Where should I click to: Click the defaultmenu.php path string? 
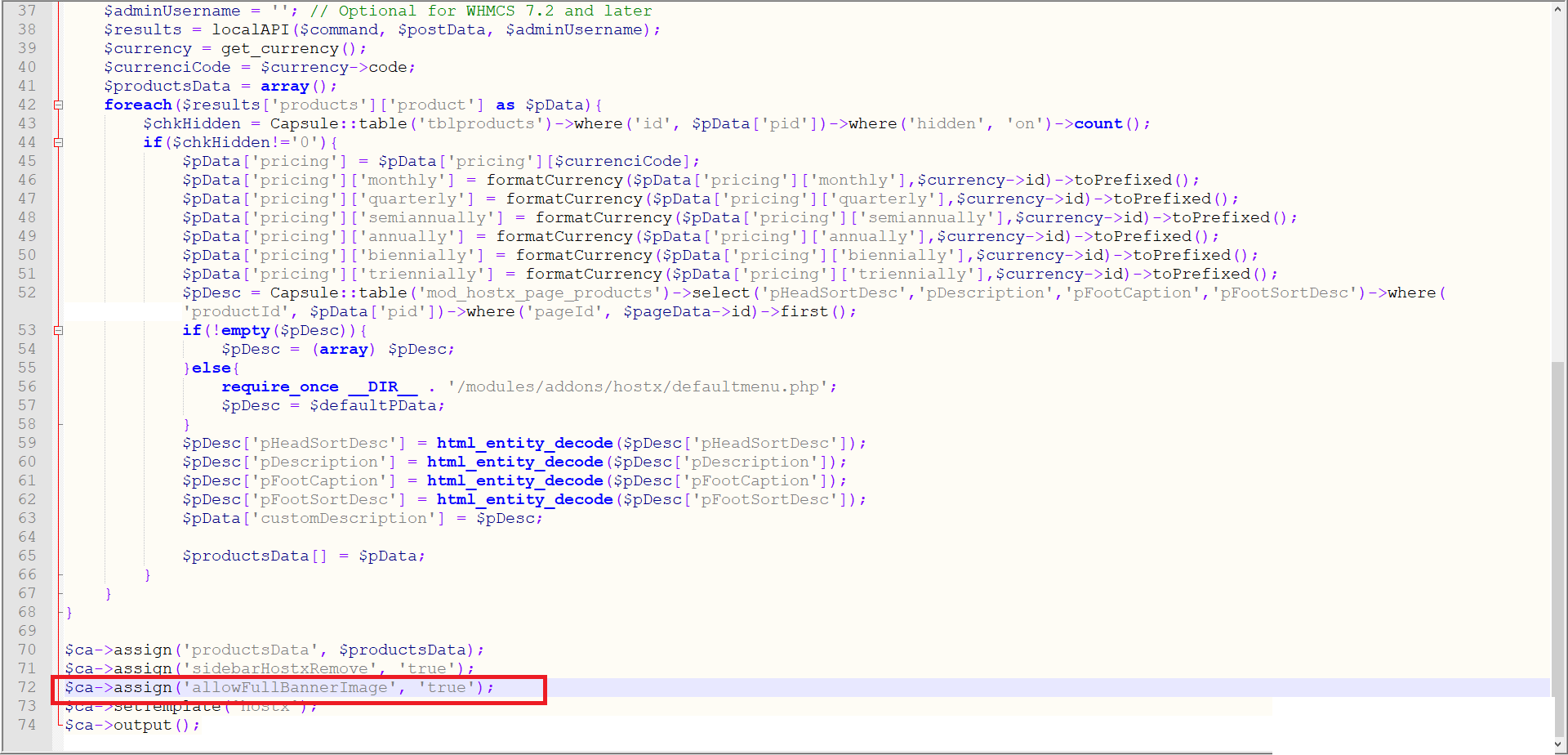(x=641, y=386)
